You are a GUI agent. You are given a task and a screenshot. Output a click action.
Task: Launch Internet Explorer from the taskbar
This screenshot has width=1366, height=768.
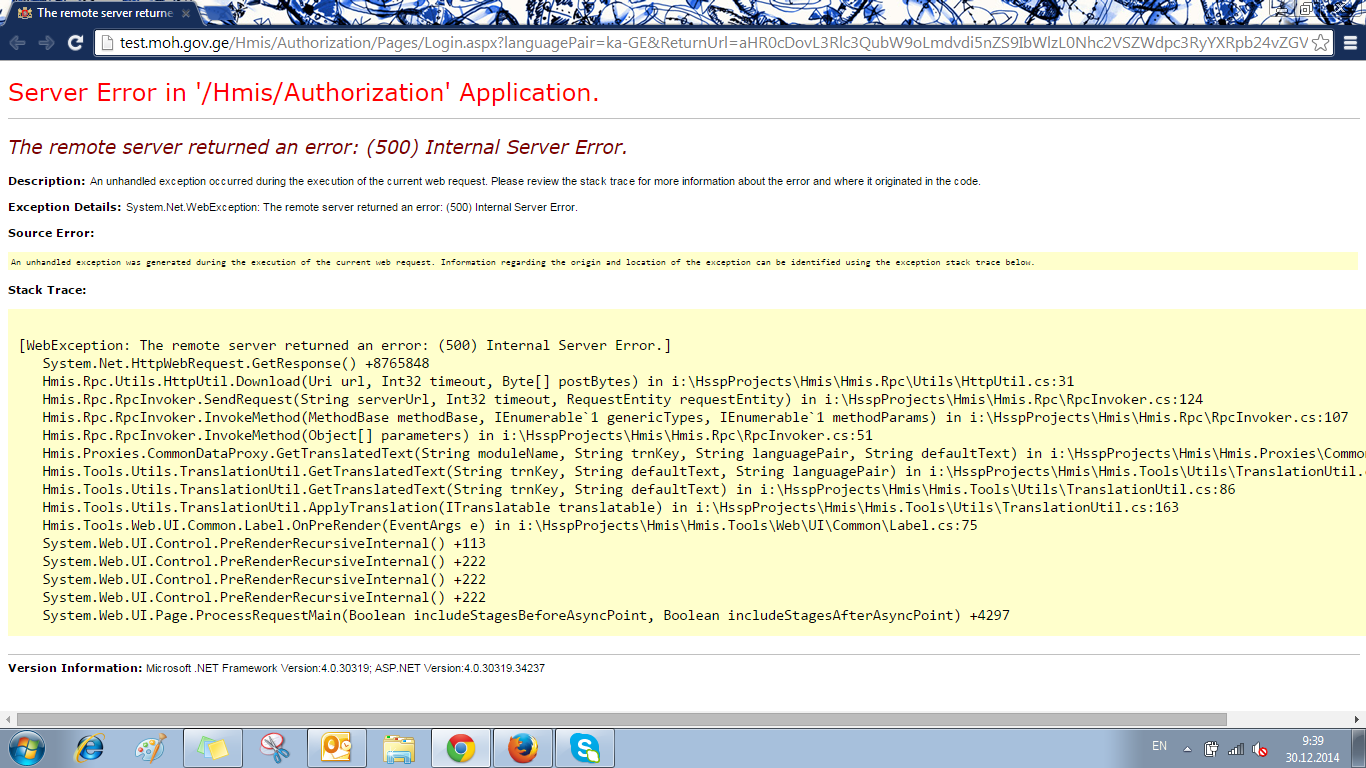coord(90,748)
